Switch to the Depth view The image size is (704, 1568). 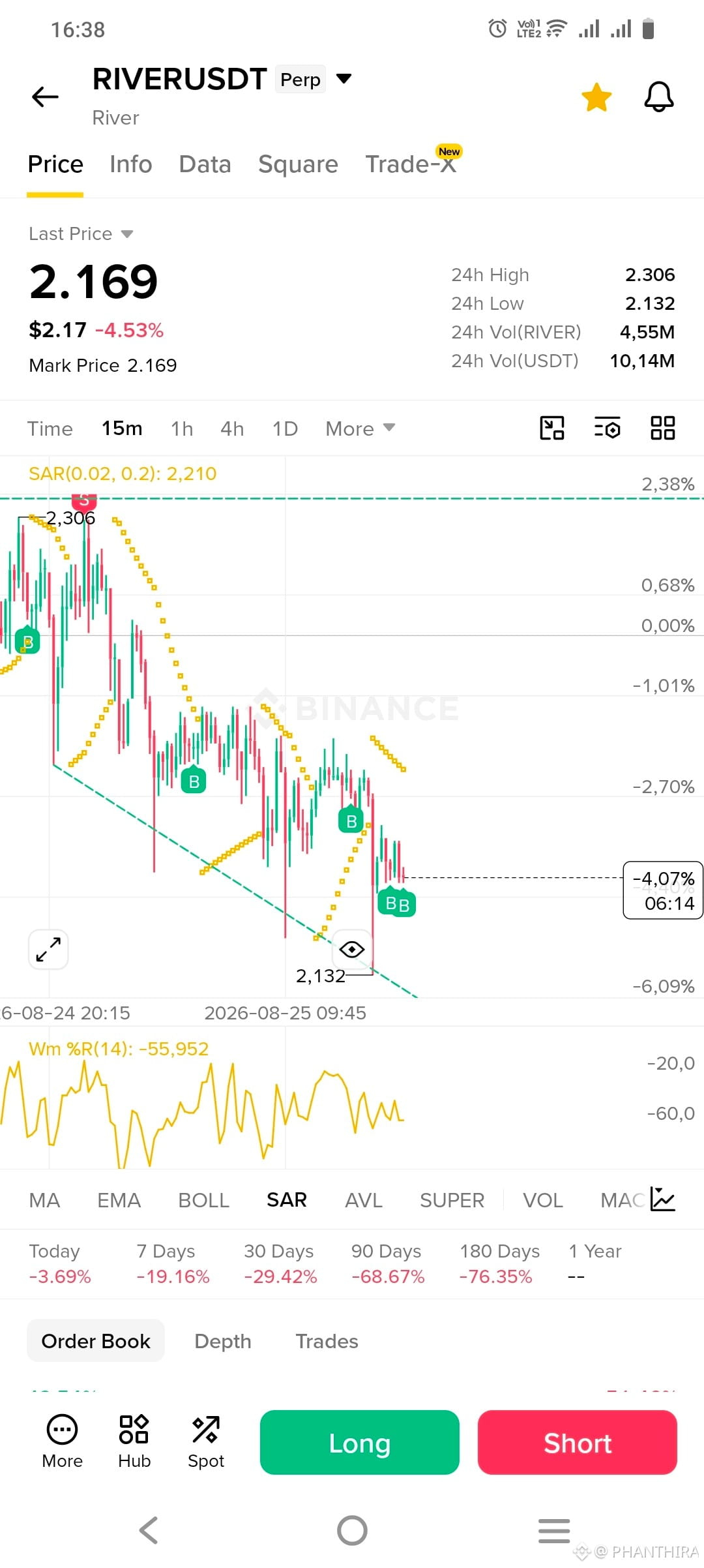pos(223,1341)
